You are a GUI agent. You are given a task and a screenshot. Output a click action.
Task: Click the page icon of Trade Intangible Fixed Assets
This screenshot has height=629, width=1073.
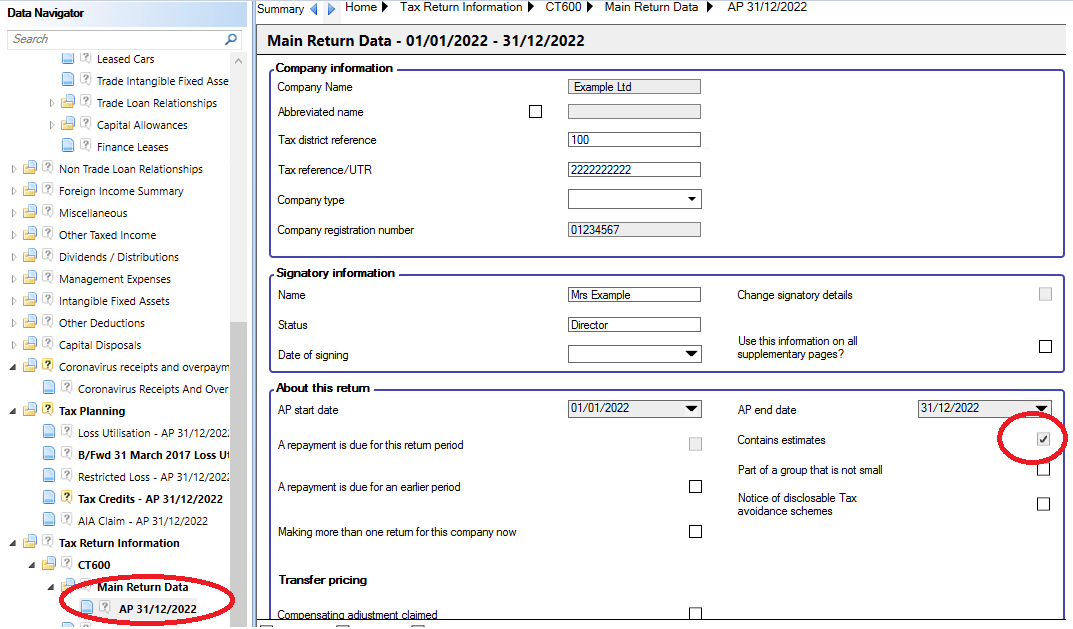point(68,80)
